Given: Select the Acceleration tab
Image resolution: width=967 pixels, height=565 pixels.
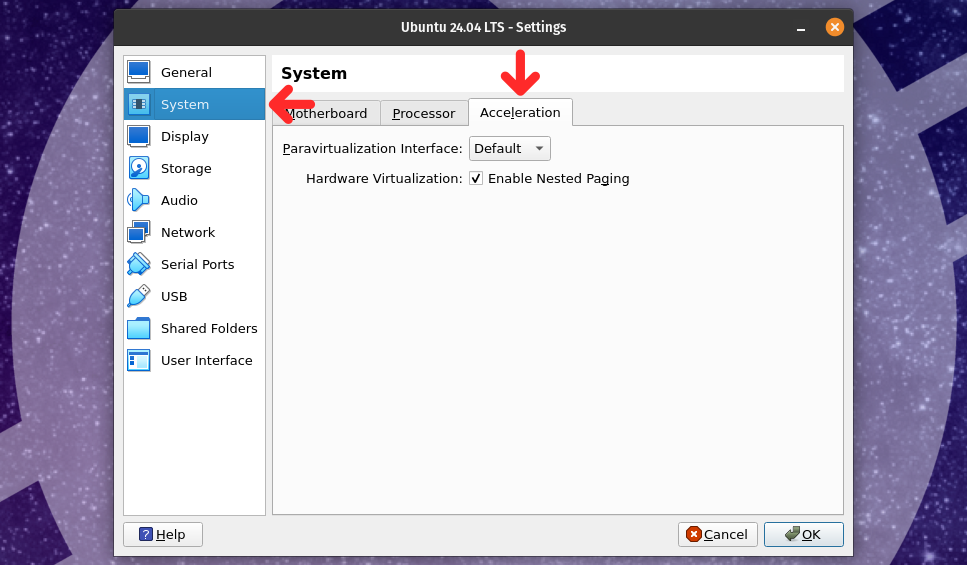Looking at the screenshot, I should pyautogui.click(x=520, y=112).
